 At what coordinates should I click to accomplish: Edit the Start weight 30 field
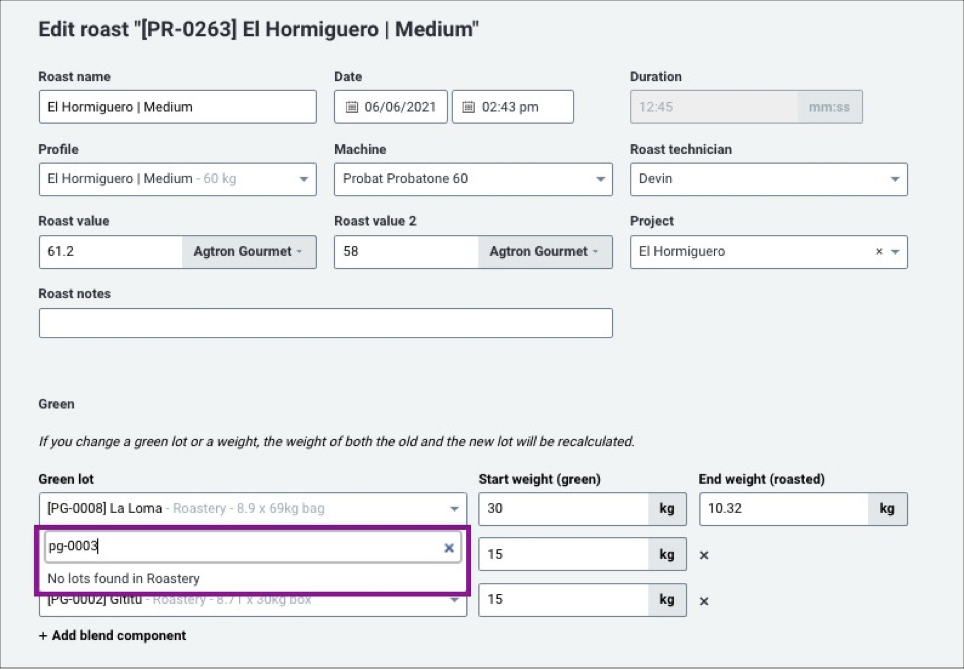(564, 509)
